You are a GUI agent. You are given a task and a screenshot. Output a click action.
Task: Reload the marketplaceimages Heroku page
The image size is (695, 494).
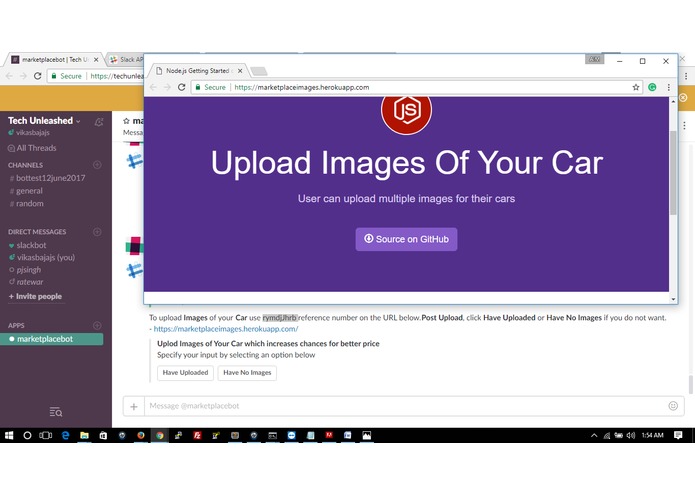click(181, 87)
